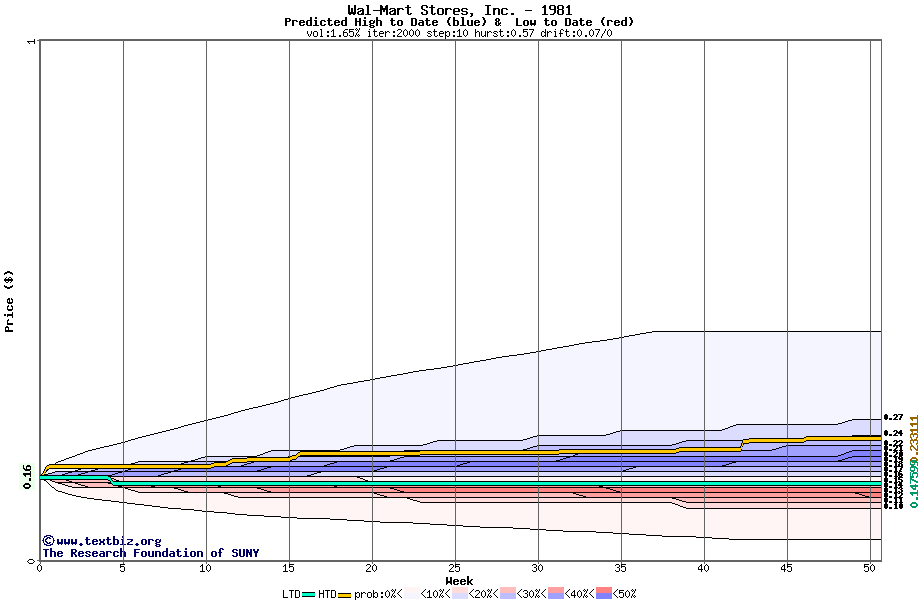
Task: Click the Week axis label
Action: [x=459, y=581]
